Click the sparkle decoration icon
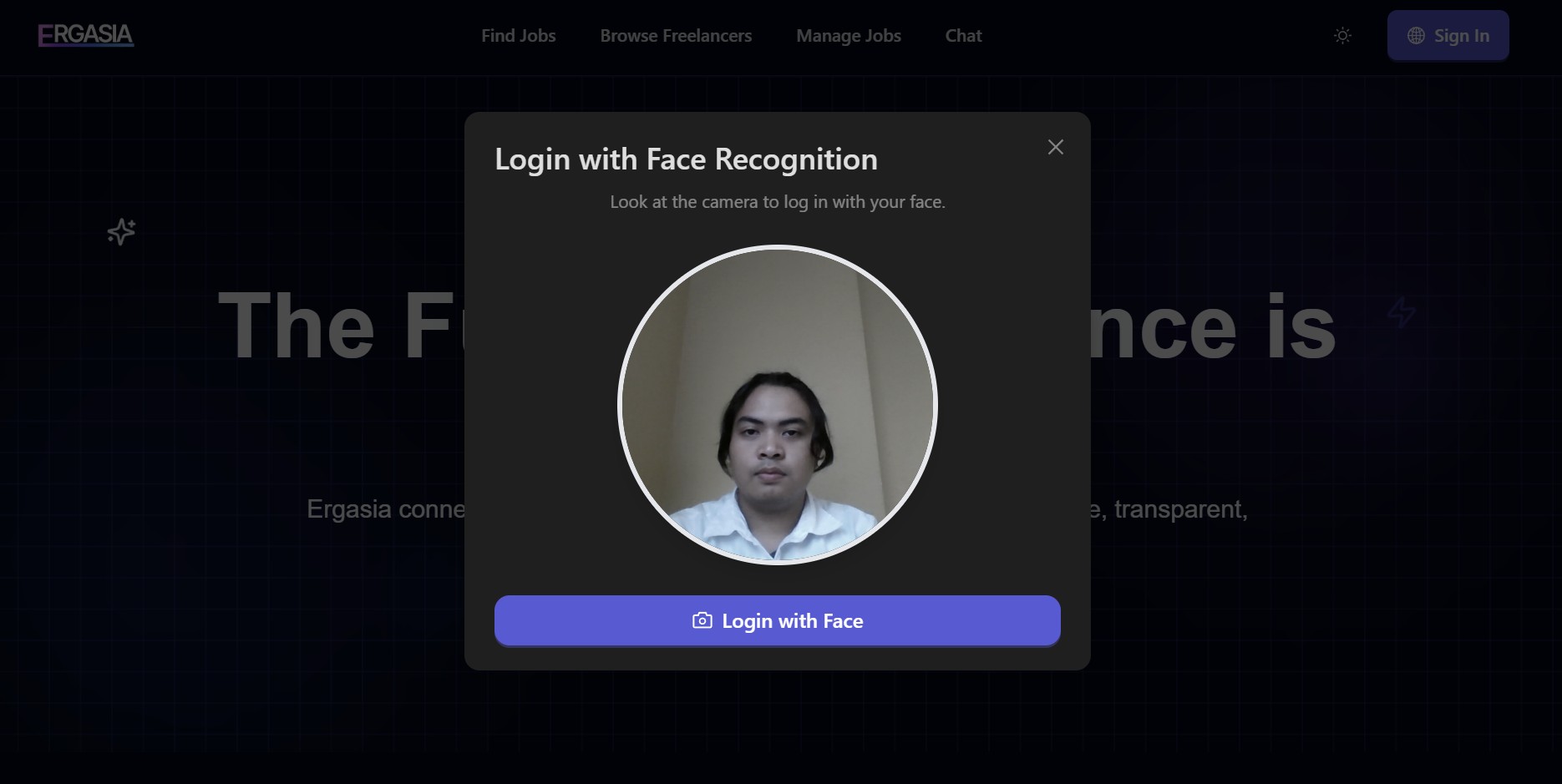Screen dimensions: 1562x784 [x=121, y=231]
